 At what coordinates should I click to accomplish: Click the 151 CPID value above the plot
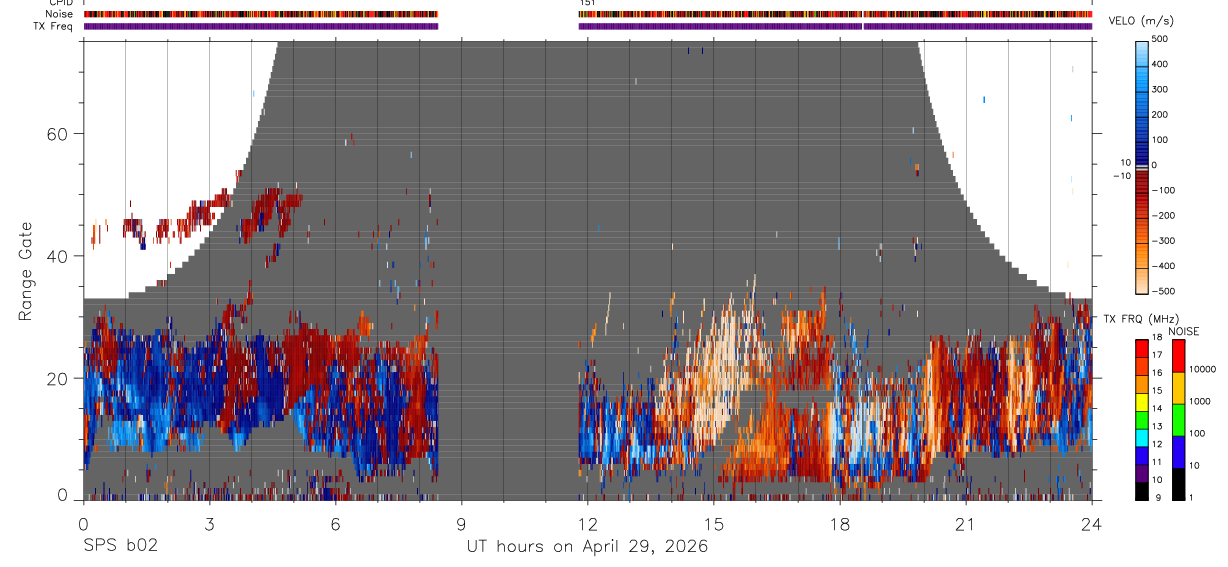[587, 3]
